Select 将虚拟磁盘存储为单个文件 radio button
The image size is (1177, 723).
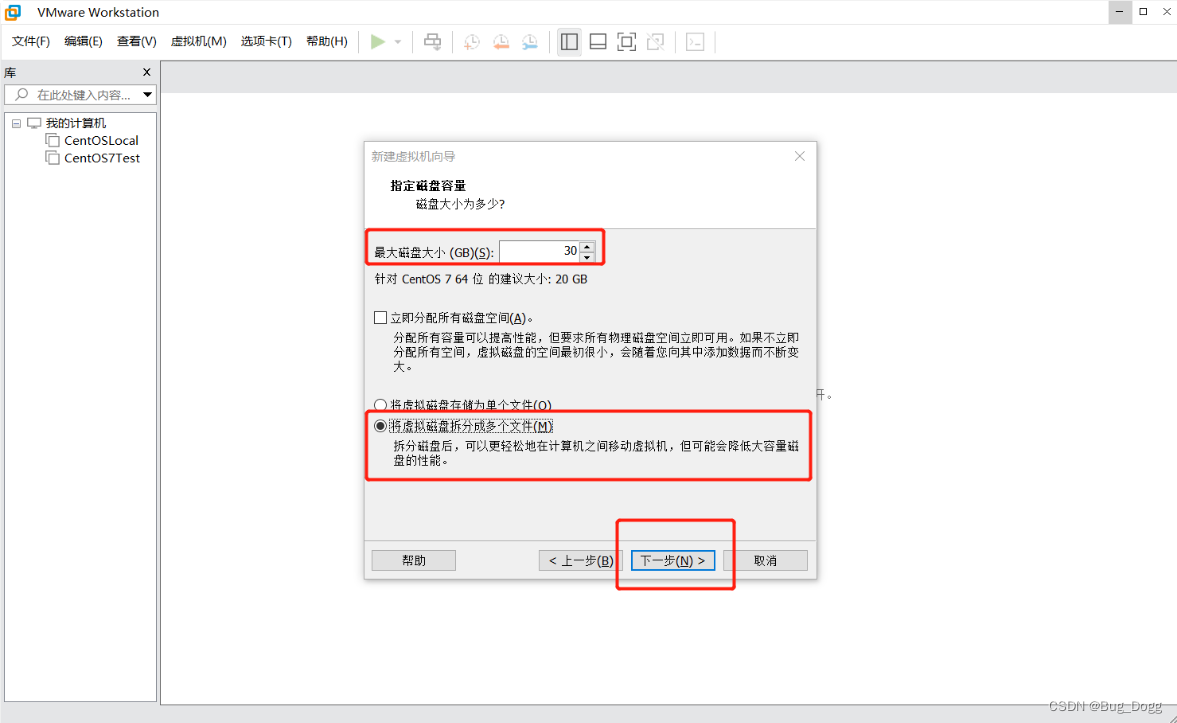[381, 405]
